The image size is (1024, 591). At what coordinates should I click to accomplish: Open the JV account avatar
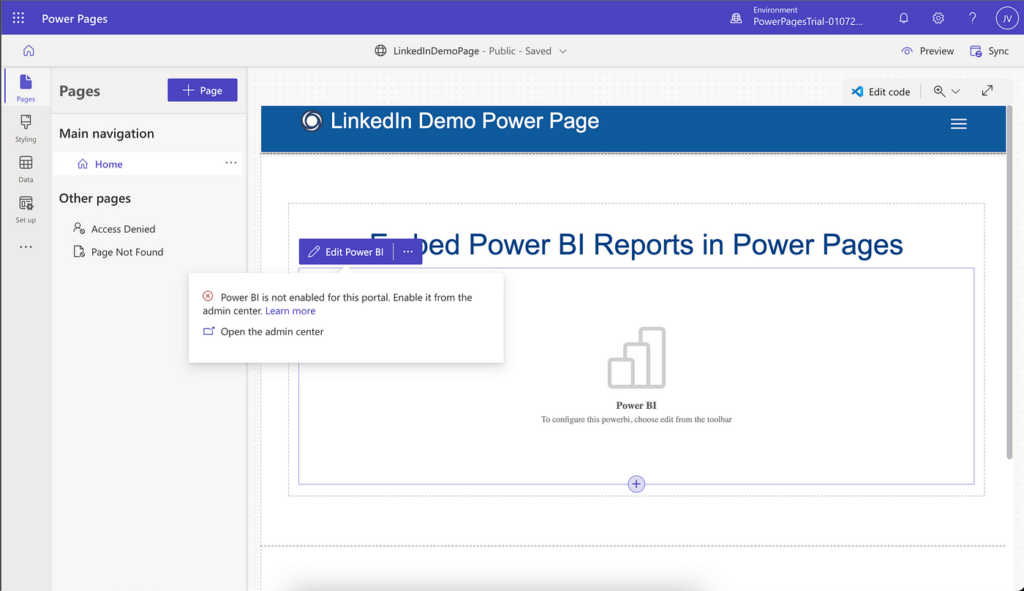click(1007, 18)
